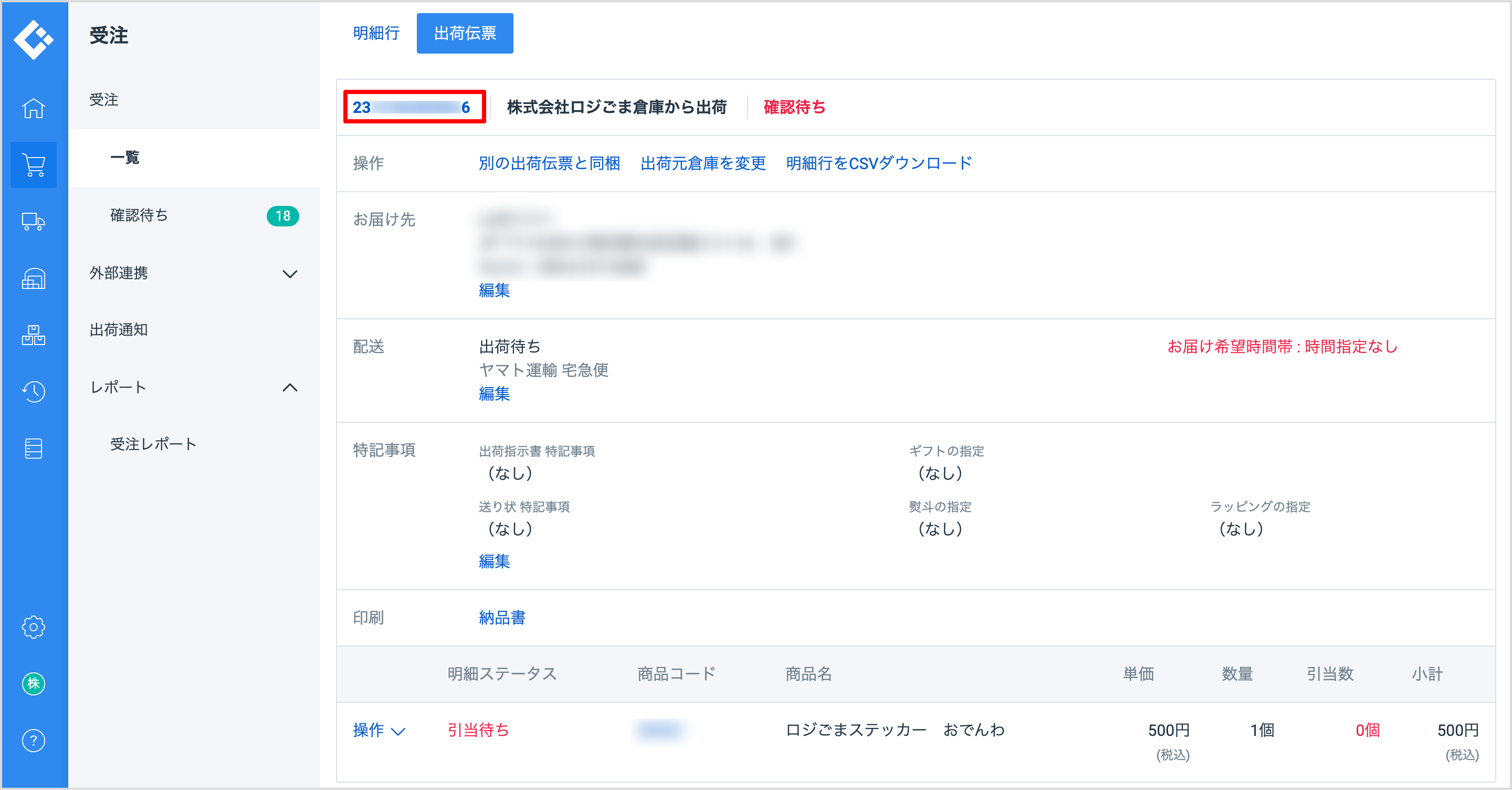Collapse the レポート menu section
Image resolution: width=1512 pixels, height=790 pixels.
[x=194, y=387]
